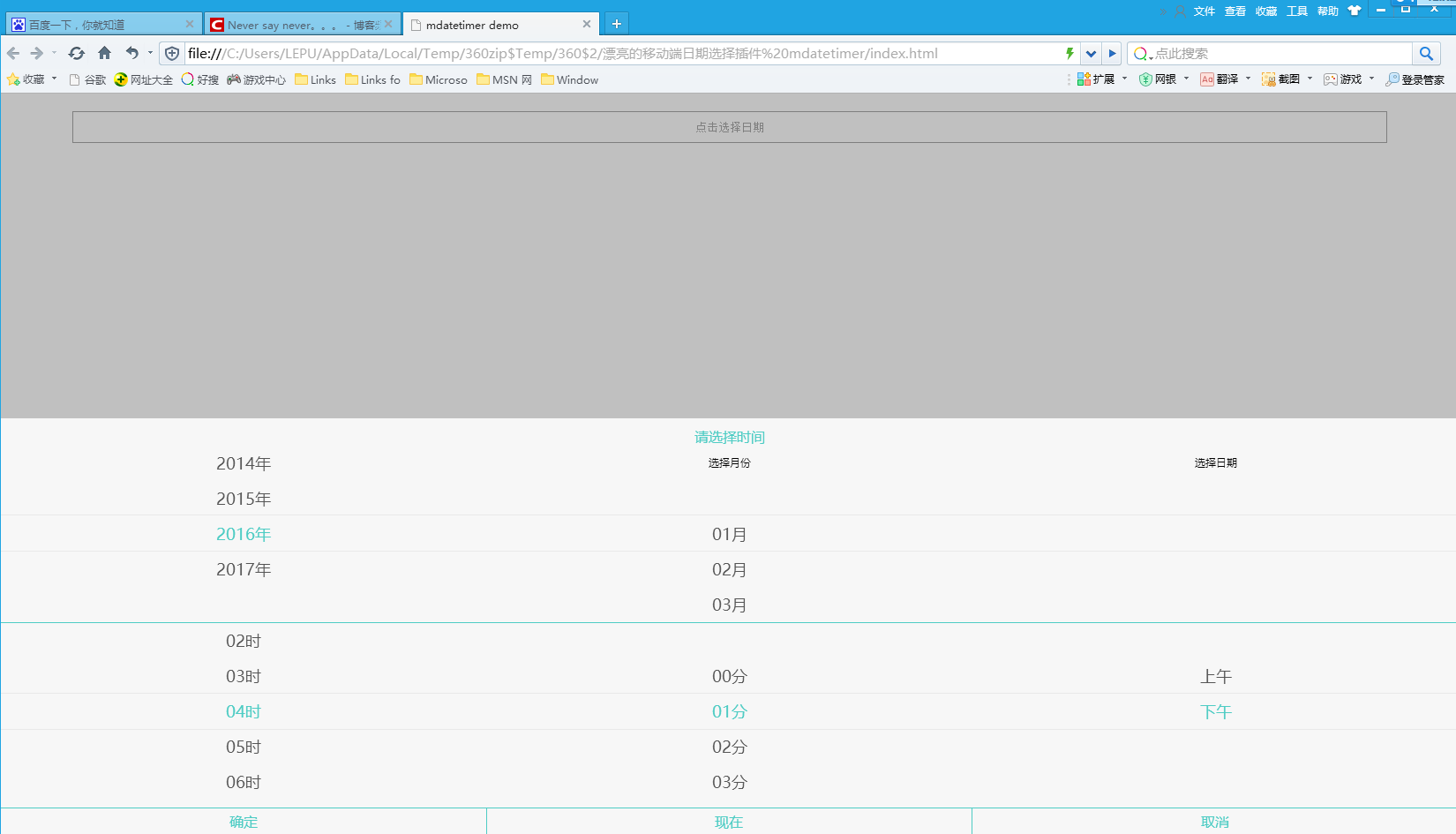
Task: Open the 游戏中心 bookmark
Action: (257, 79)
